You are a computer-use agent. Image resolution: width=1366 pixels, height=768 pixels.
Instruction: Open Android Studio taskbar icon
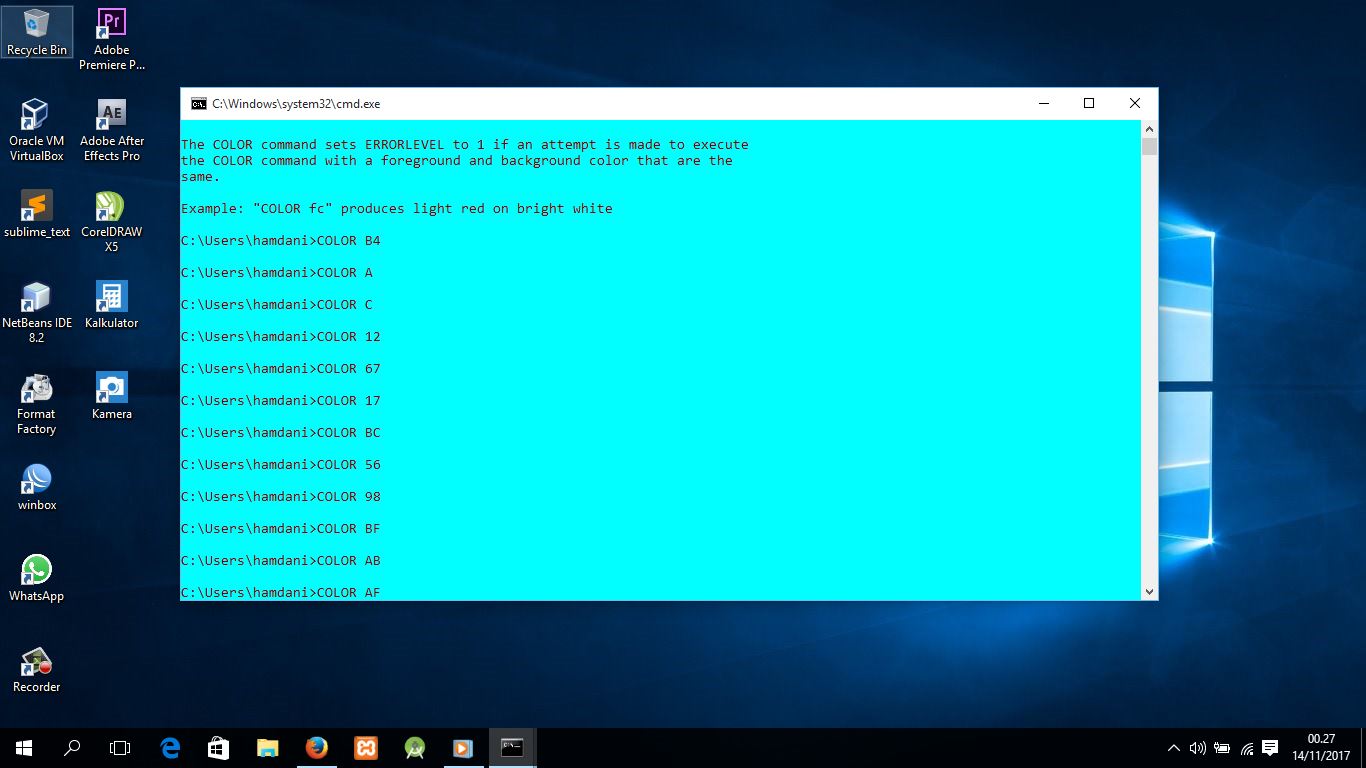[x=414, y=748]
